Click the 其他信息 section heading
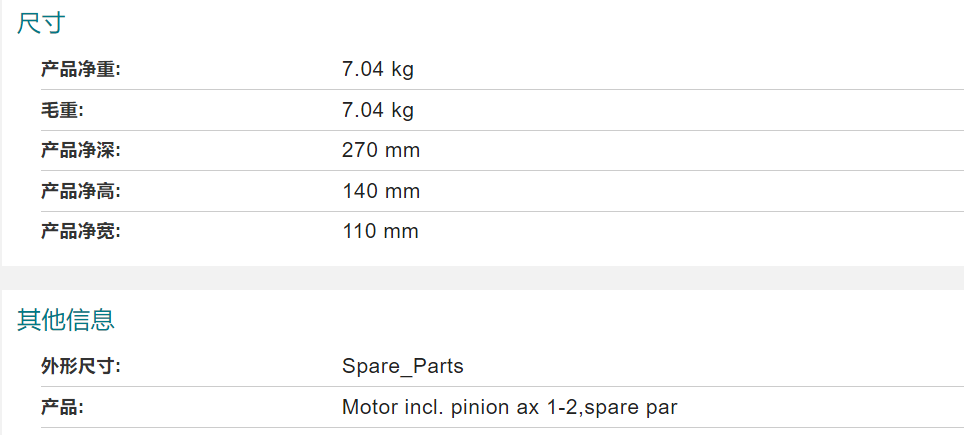Viewport: 964px width, 435px height. click(x=66, y=320)
